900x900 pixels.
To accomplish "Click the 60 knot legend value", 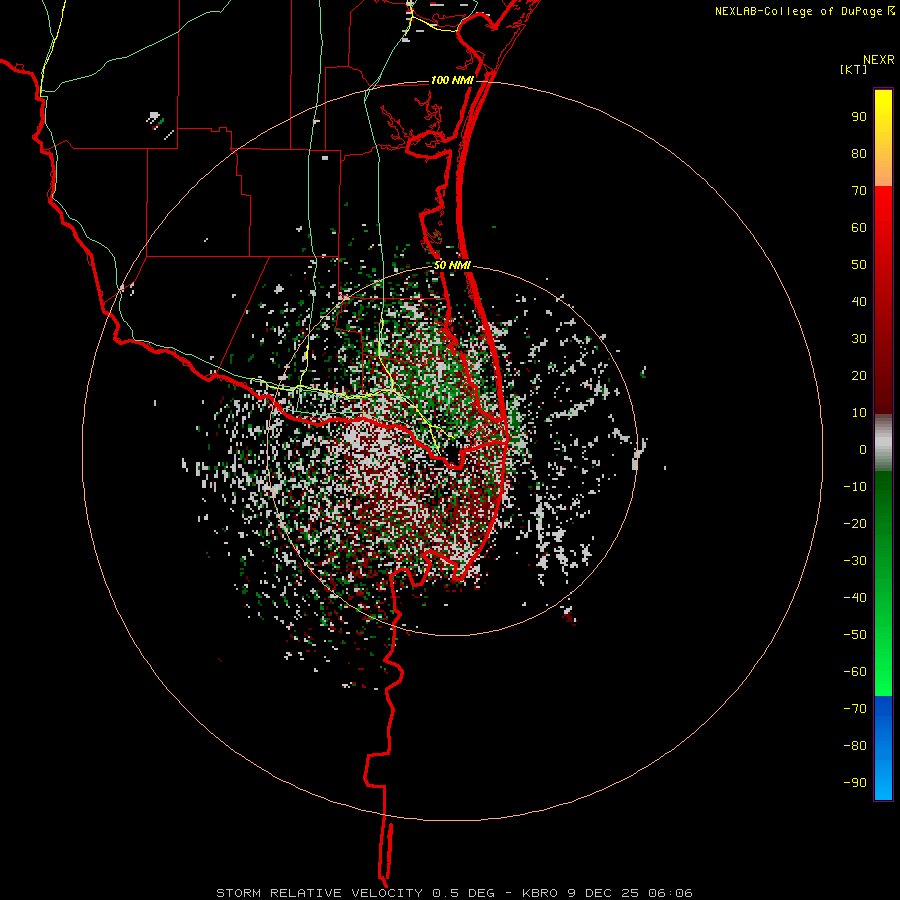I will coord(859,228).
